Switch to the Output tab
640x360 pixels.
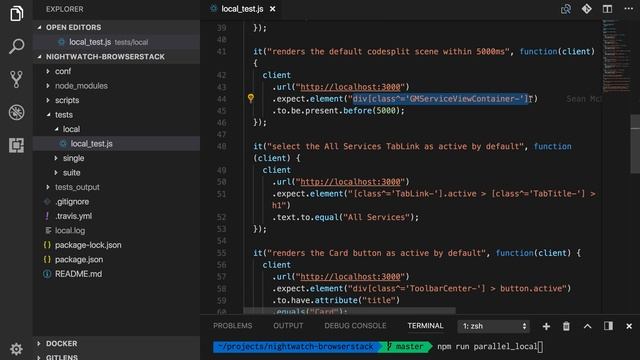coord(288,326)
